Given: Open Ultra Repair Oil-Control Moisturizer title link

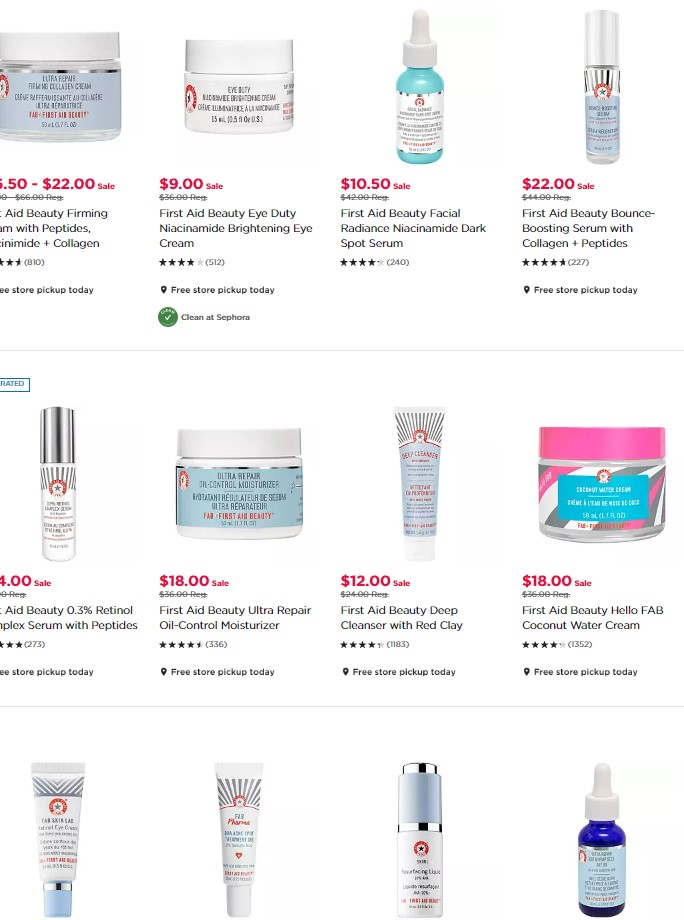Looking at the screenshot, I should 235,618.
